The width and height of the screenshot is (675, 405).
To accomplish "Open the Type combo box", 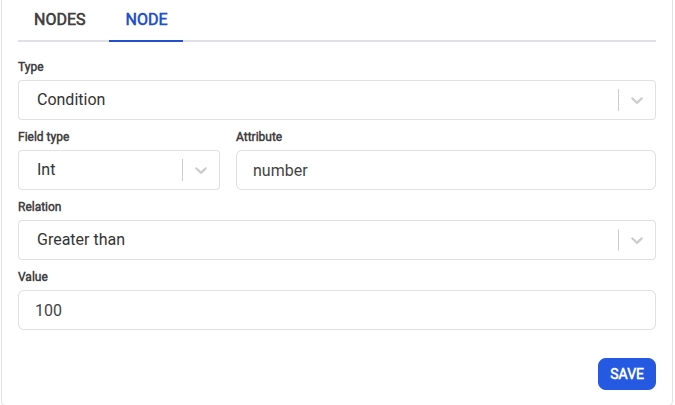I will [x=320, y=100].
